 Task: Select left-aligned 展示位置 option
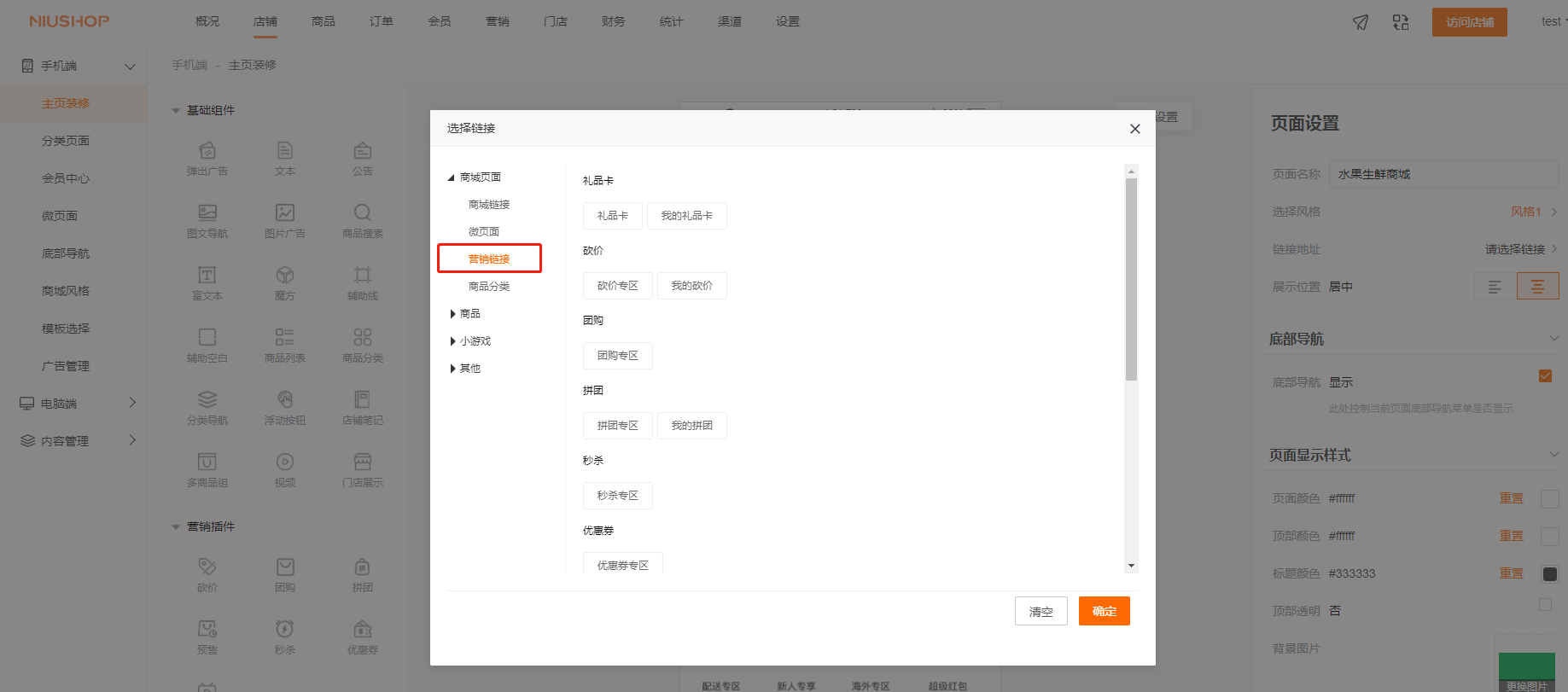(1495, 287)
